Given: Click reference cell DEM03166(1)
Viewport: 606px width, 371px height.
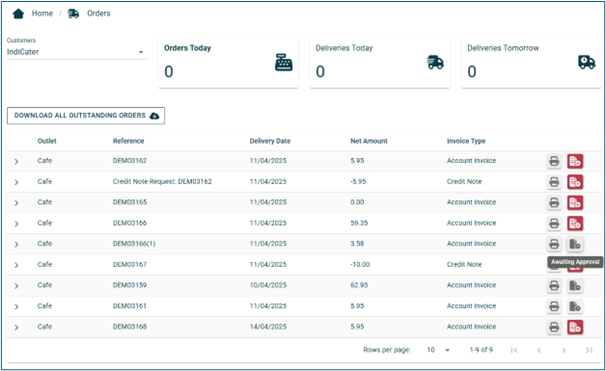Looking at the screenshot, I should pos(134,244).
